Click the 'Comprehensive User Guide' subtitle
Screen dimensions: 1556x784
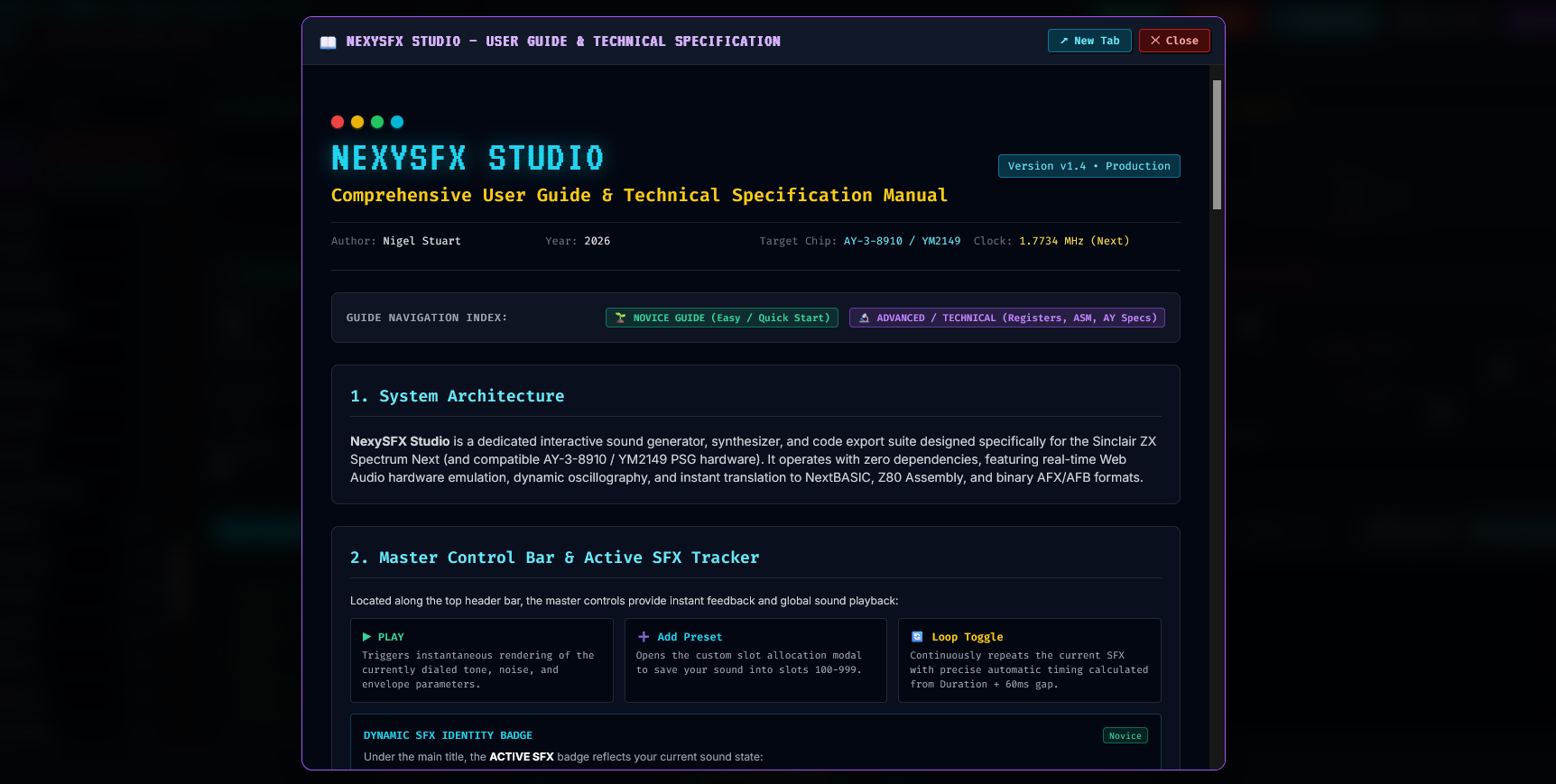coord(639,195)
